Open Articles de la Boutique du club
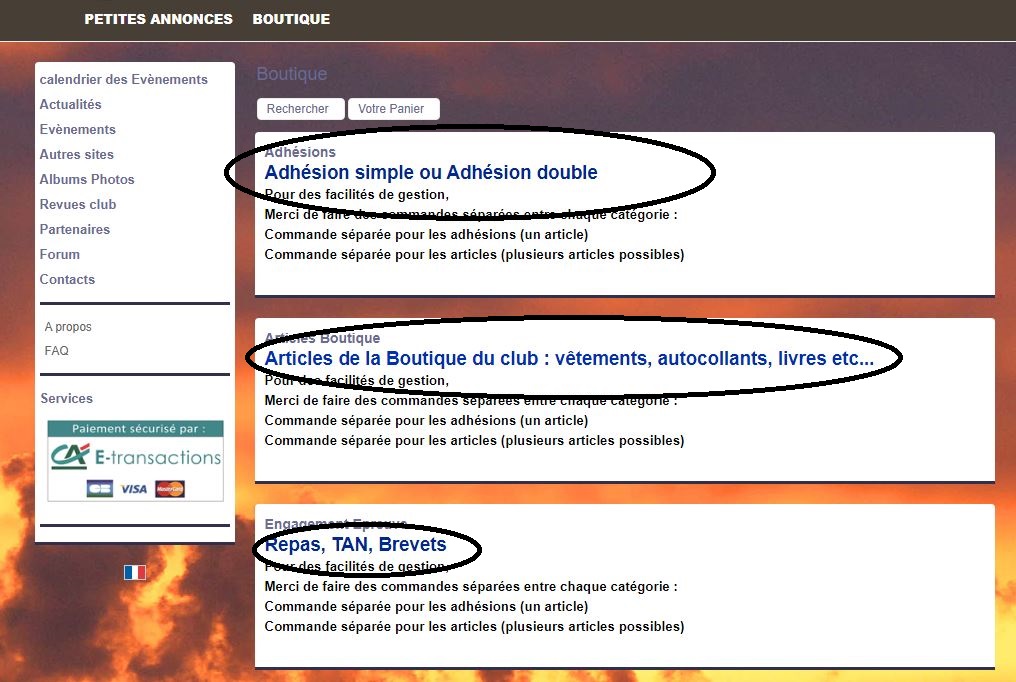 tap(569, 359)
